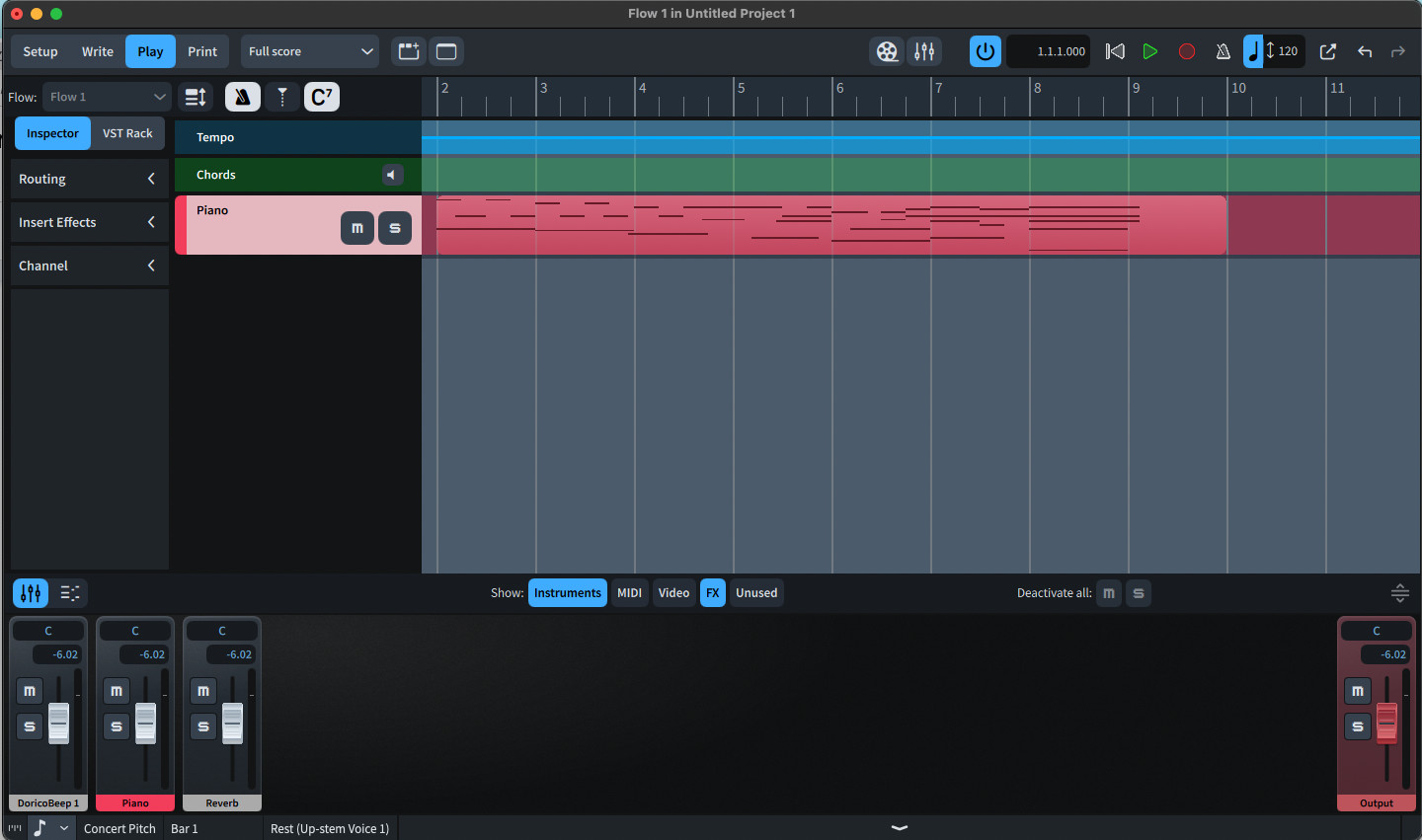The height and width of the screenshot is (840, 1422).
Task: Mute the DoricoBeep 1 channel
Action: coord(30,691)
